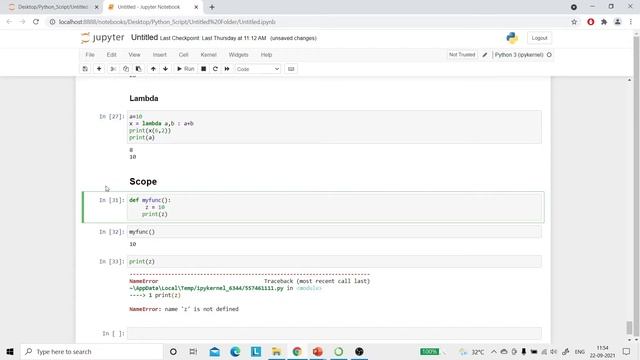Reload the page
Image resolution: width=640 pixels, height=360 pixels.
pyautogui.click(x=36, y=22)
